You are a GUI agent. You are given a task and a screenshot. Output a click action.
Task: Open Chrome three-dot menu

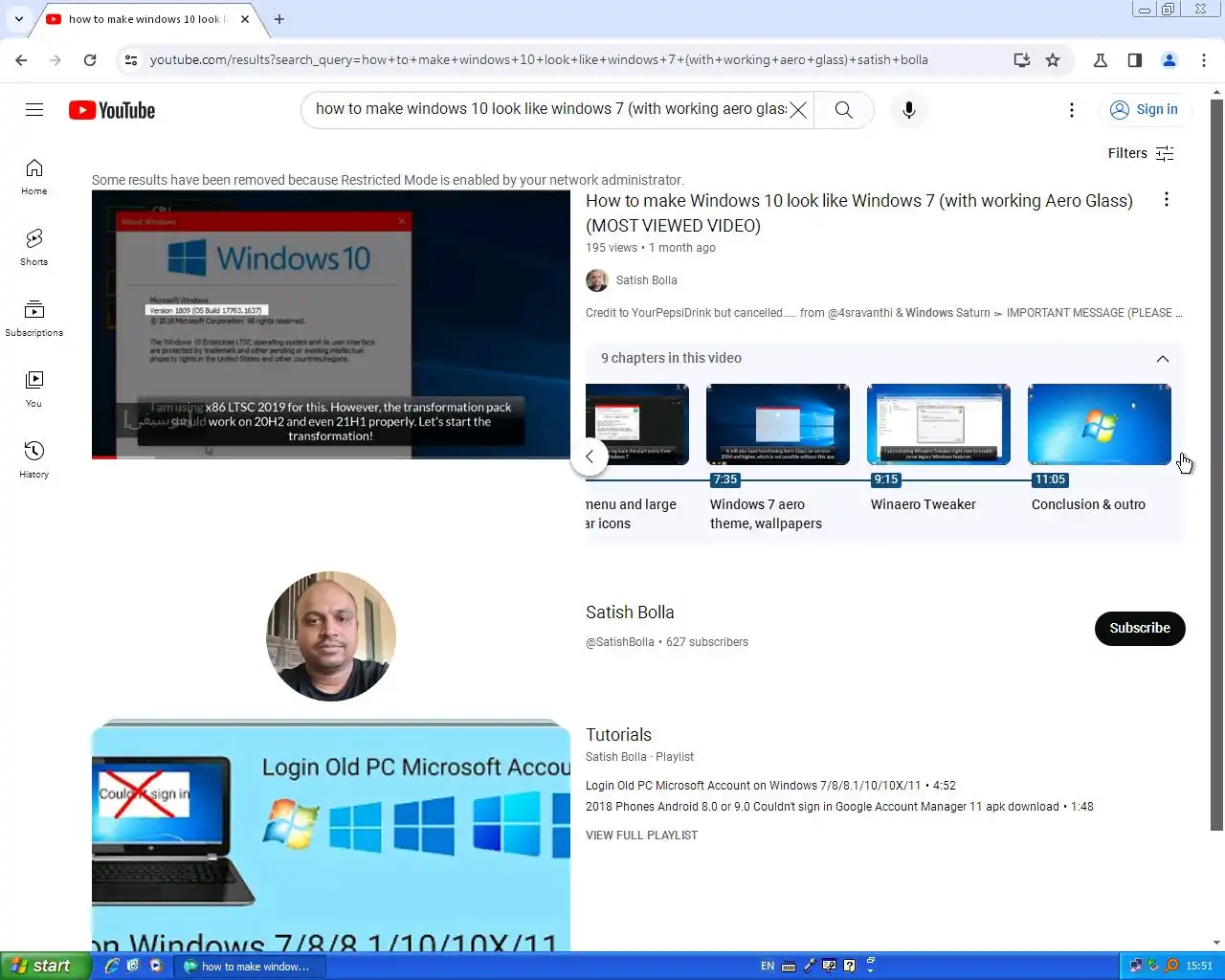[x=1204, y=59]
